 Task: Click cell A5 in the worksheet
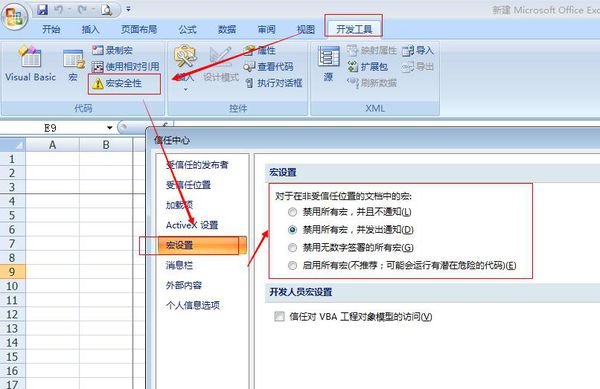tap(52, 215)
